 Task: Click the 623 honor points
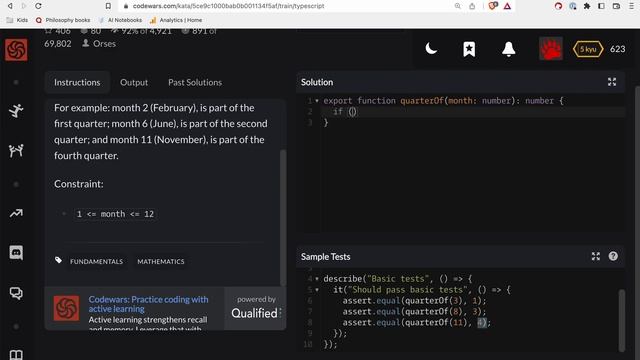pos(618,49)
